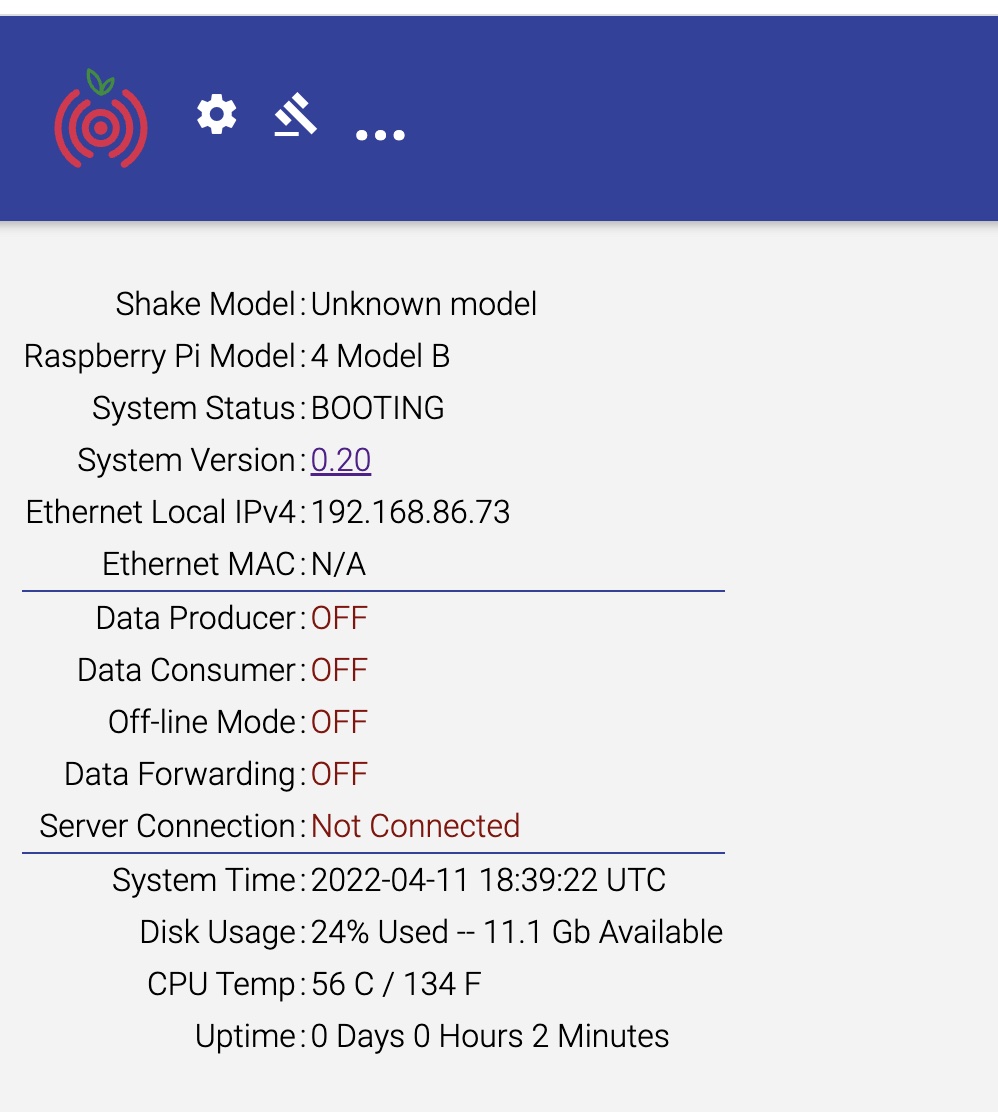
Task: Click the Not Connected server status
Action: coord(415,826)
